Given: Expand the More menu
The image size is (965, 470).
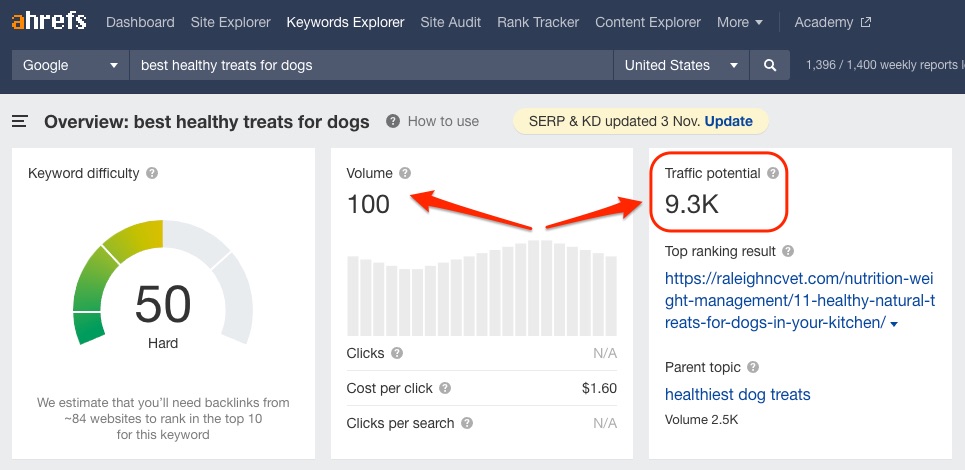Looking at the screenshot, I should coord(740,23).
